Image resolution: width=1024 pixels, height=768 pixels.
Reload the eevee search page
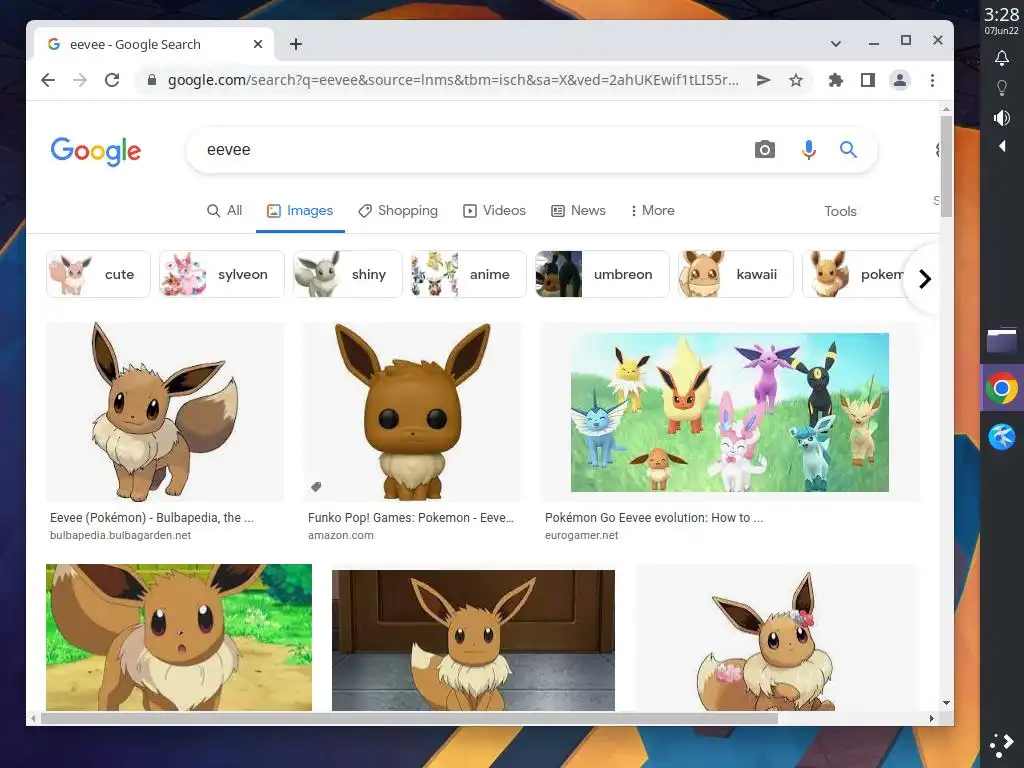coord(112,80)
